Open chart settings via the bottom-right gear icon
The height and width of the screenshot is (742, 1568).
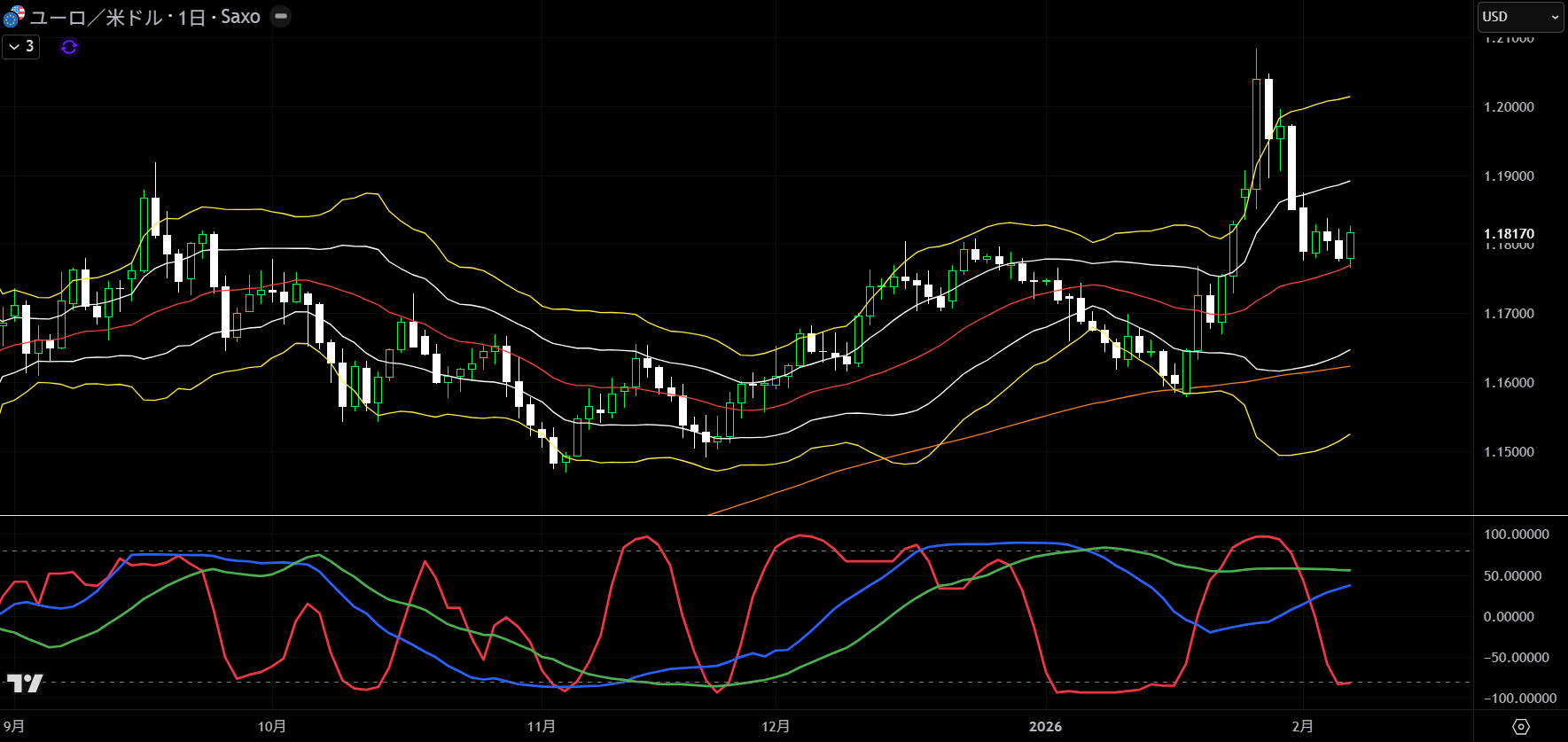click(x=1521, y=727)
